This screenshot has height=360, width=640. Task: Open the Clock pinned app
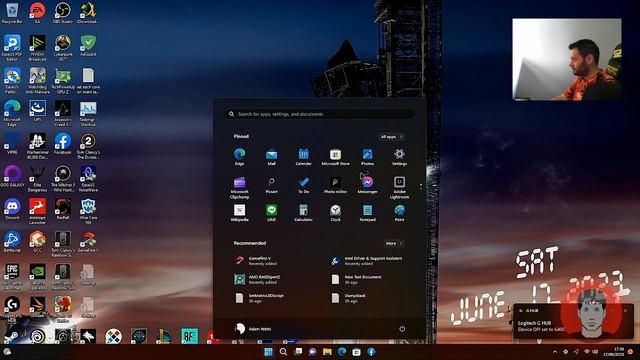click(336, 213)
